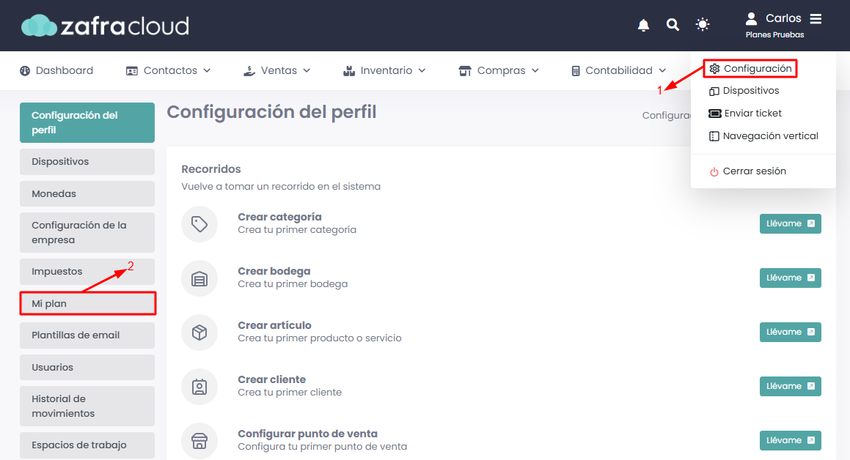
Task: Click the tag icon for Crear categoría
Action: pos(199,224)
